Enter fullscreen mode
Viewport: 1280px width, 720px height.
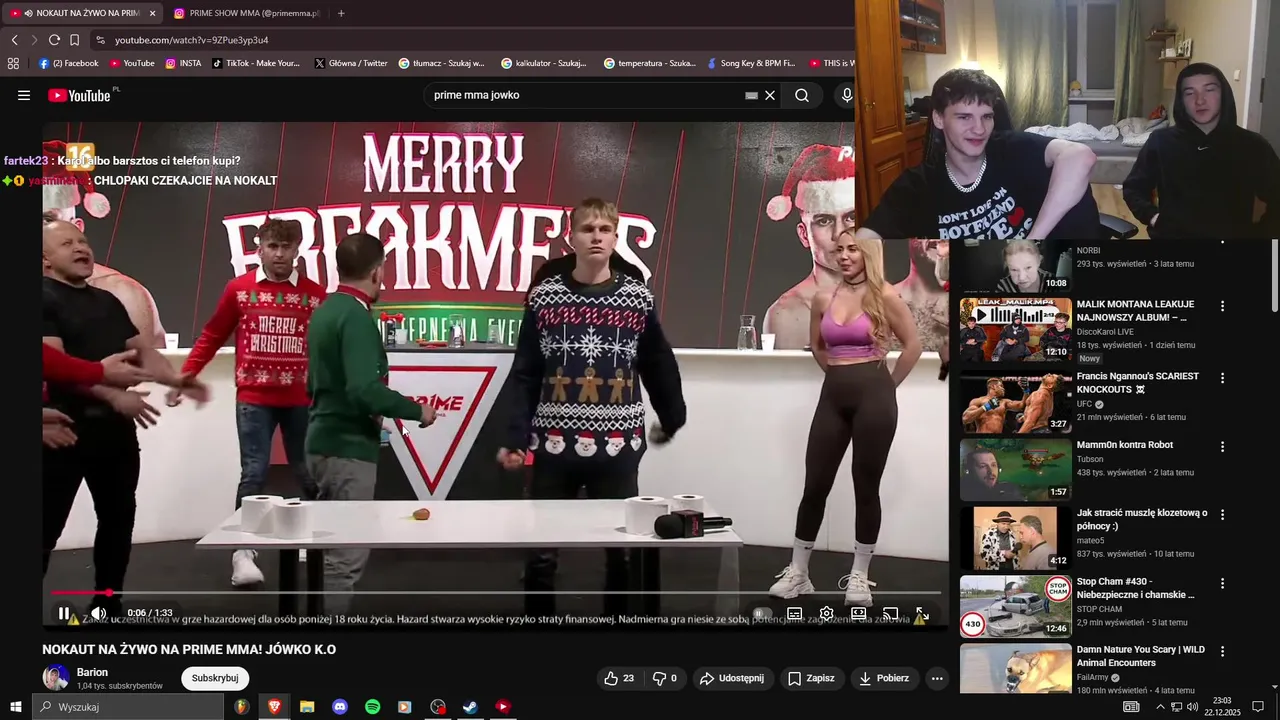(922, 613)
